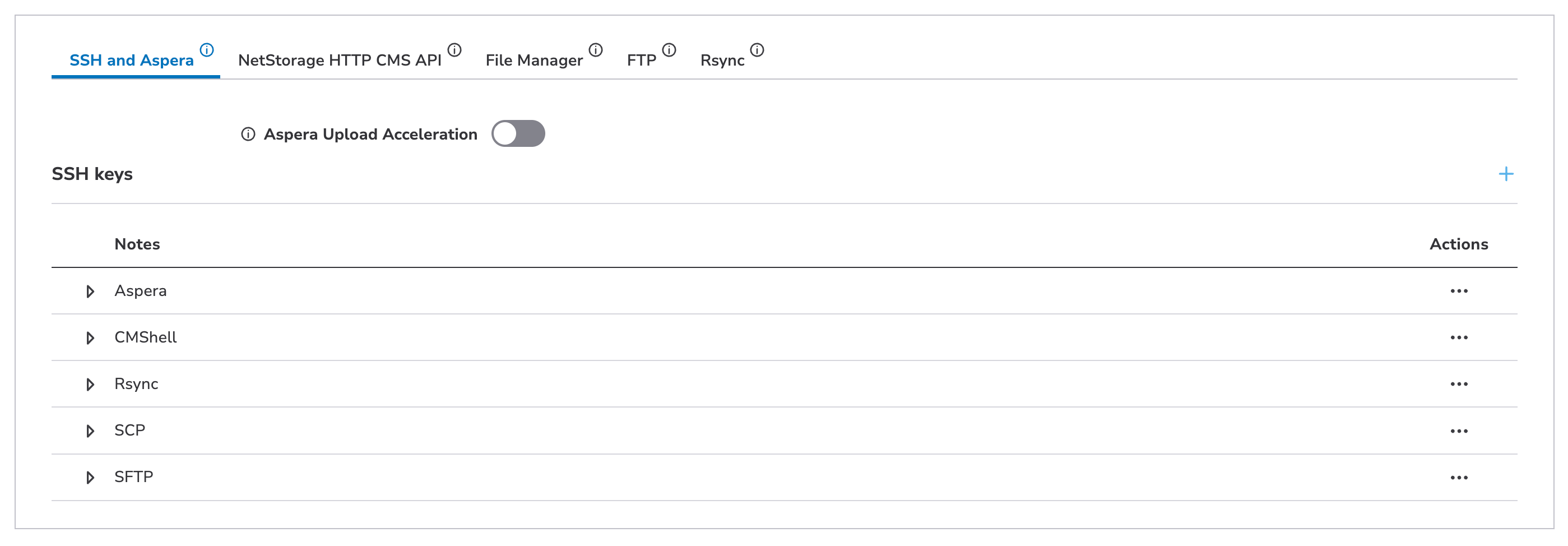Click the info icon next to File Manager
The image size is (1568, 546).
[x=596, y=50]
